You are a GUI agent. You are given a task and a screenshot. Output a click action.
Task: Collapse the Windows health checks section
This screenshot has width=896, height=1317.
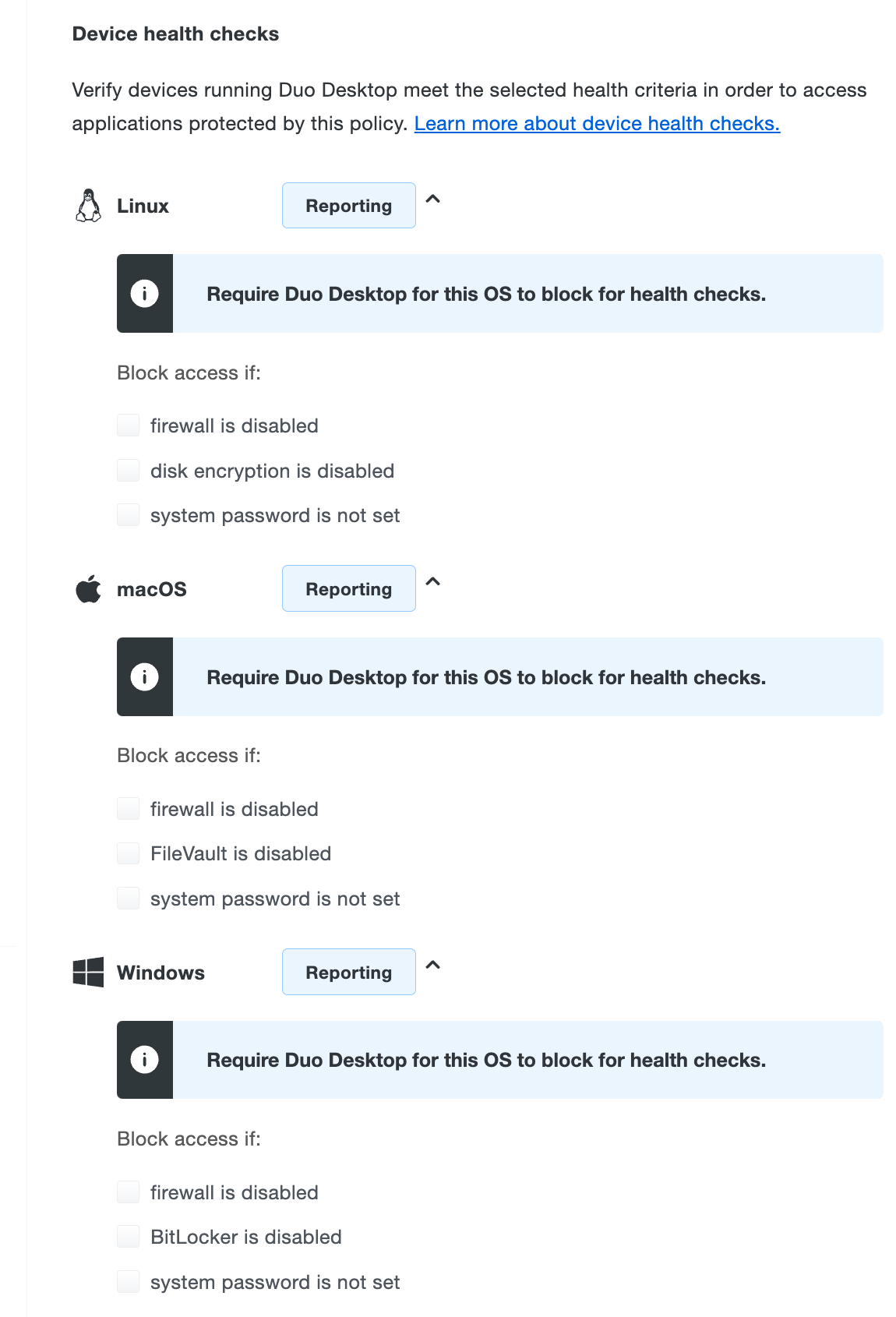click(434, 967)
